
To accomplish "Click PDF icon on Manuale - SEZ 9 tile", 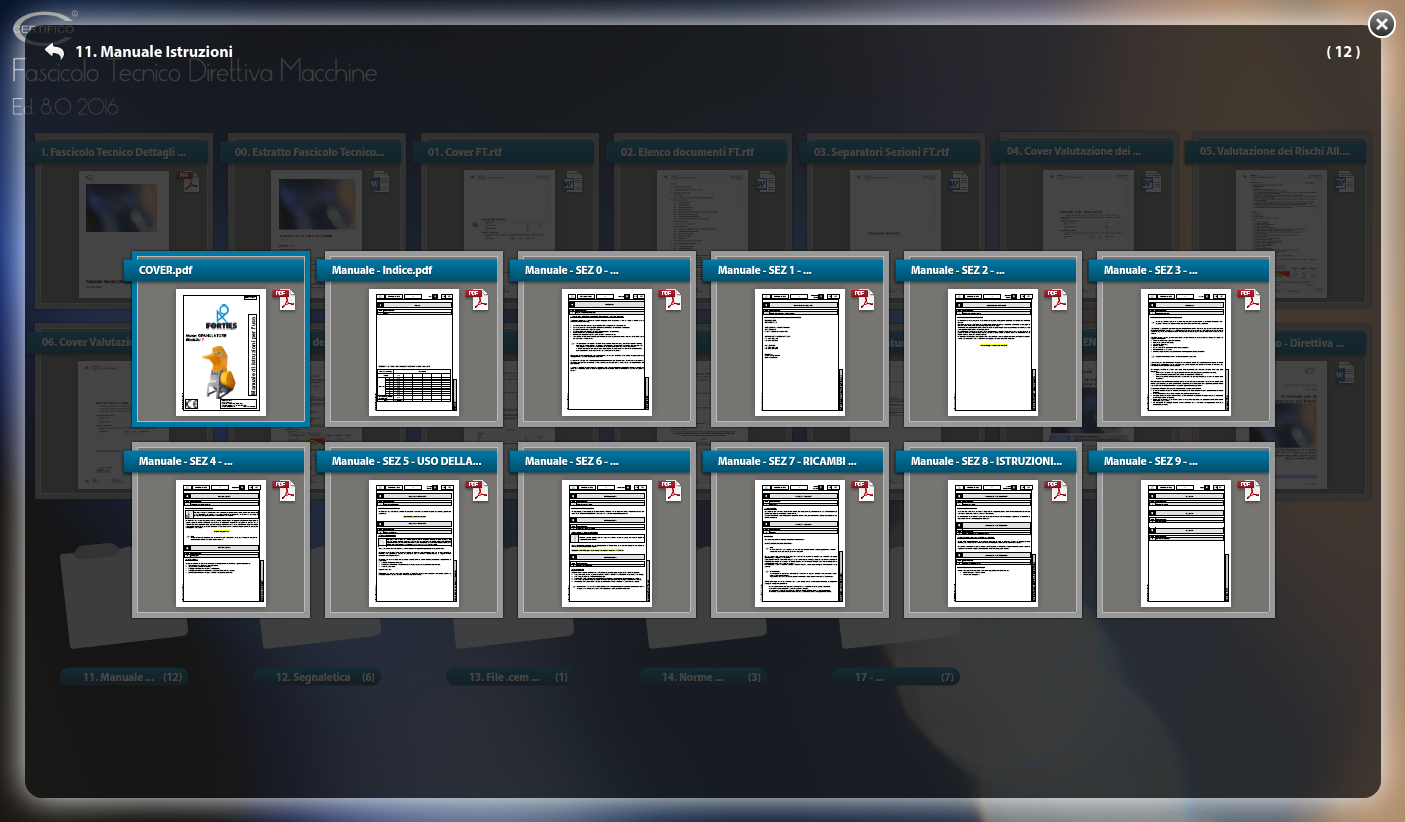I will point(1251,491).
